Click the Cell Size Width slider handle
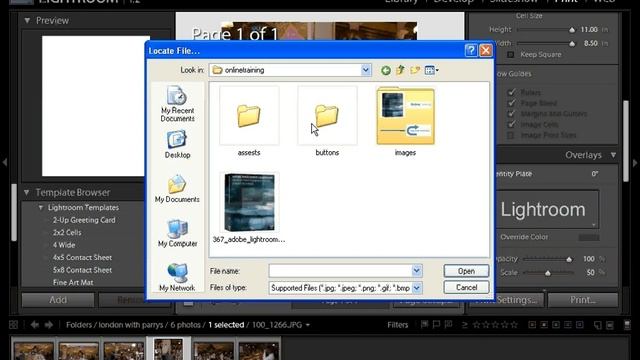Viewport: 640px width, 360px height. 572,43
